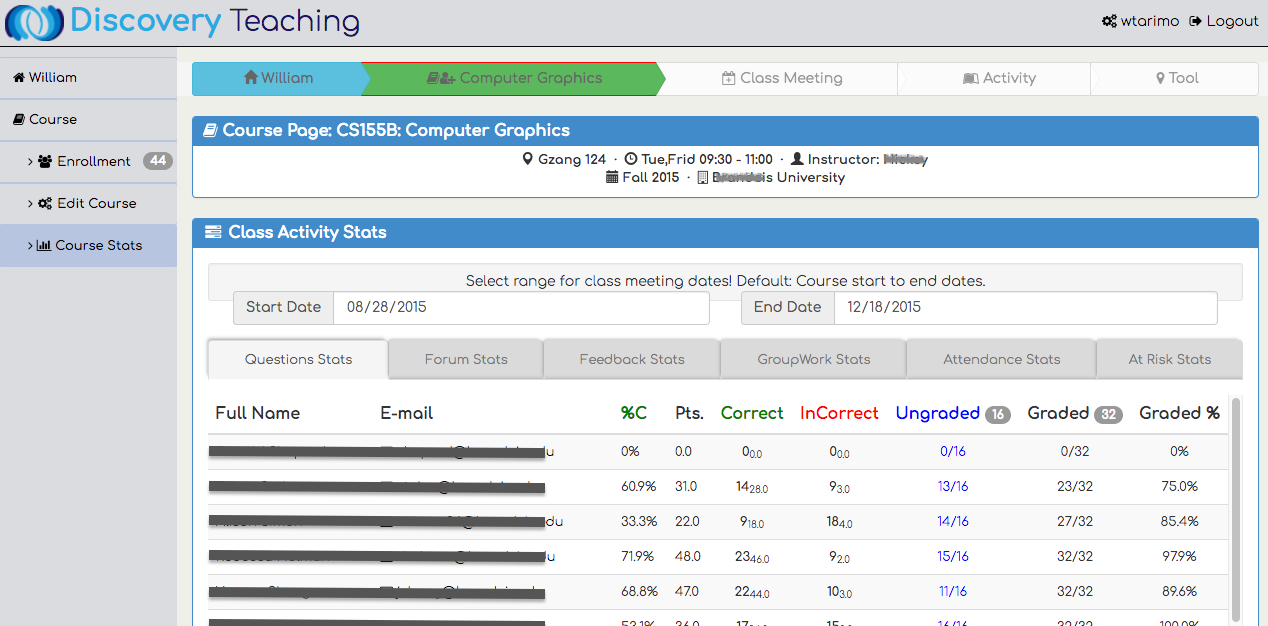The width and height of the screenshot is (1268, 626).
Task: Click the Discovery Teaching logo icon
Action: click(x=35, y=22)
